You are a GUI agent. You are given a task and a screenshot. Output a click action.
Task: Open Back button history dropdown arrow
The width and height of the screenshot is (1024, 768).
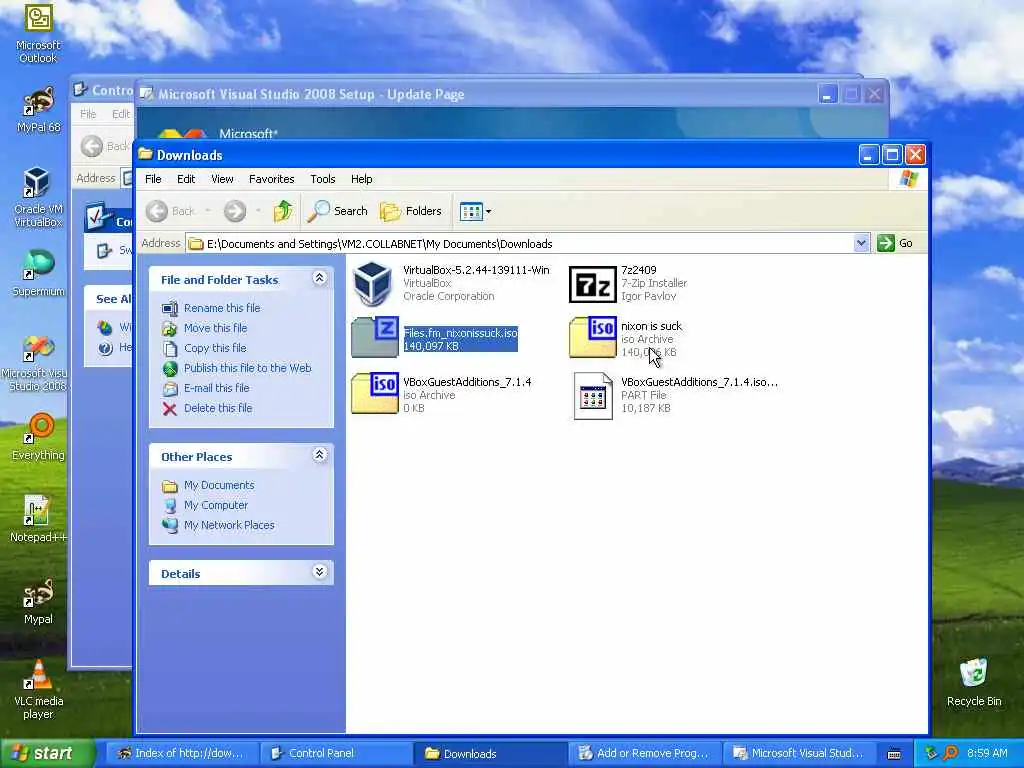[208, 211]
